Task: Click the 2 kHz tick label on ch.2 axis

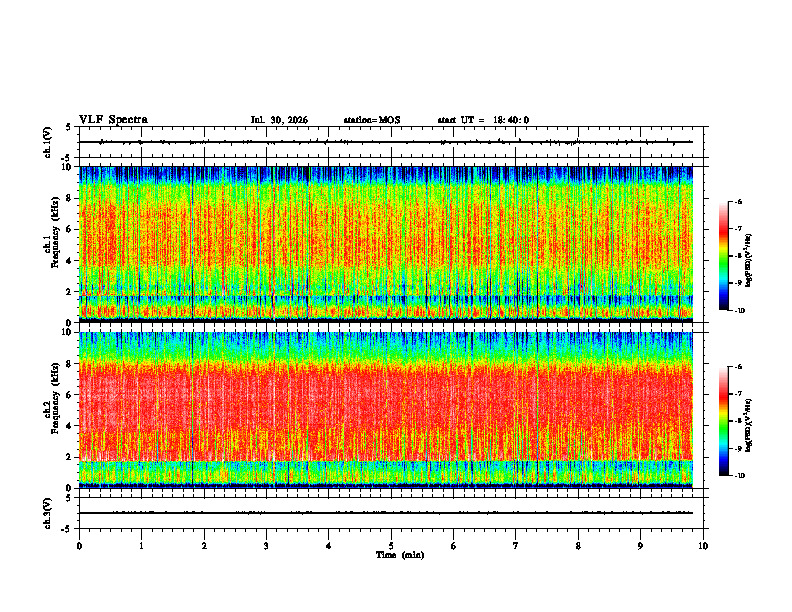Action: tap(69, 457)
